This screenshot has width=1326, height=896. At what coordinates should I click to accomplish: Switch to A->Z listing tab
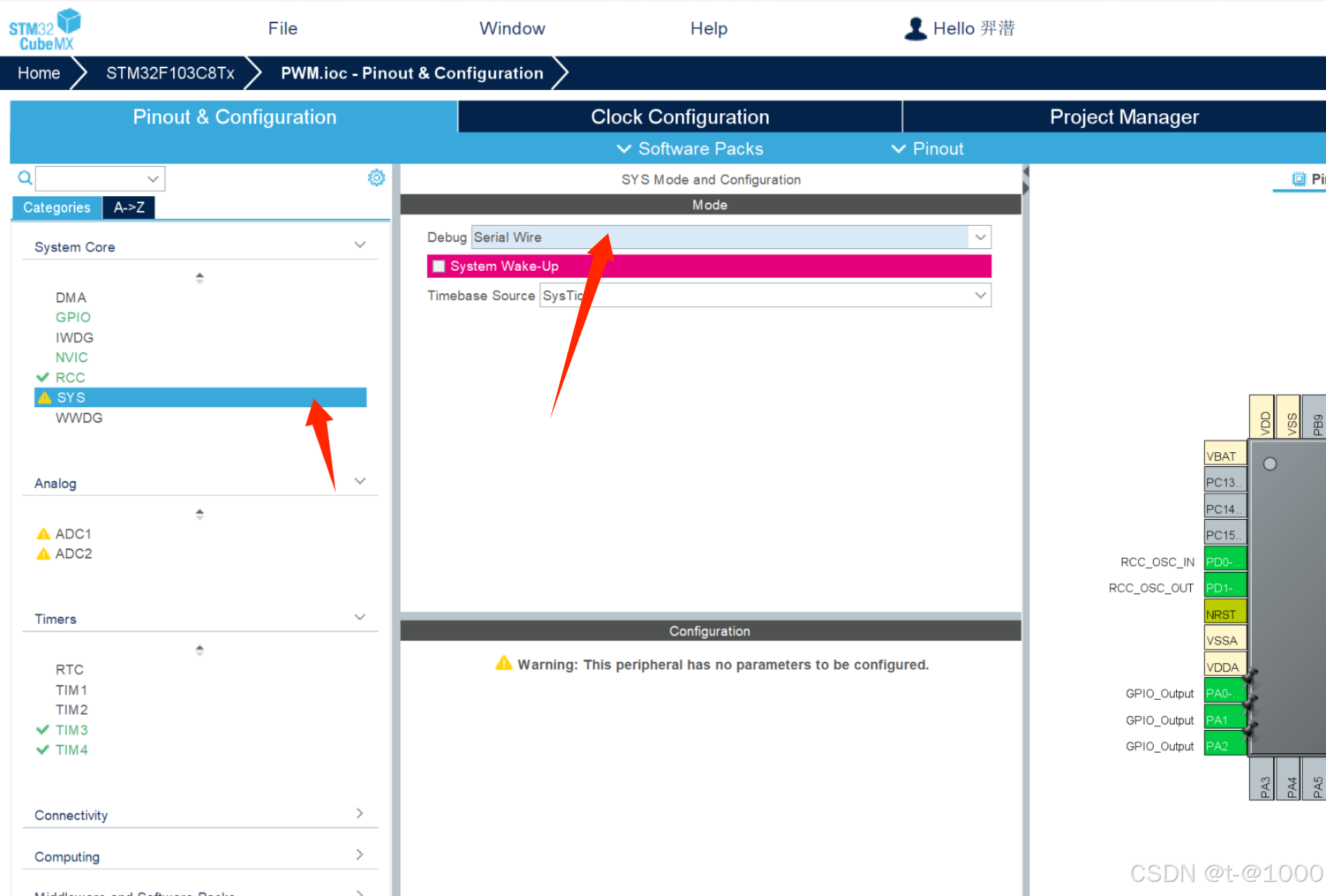pyautogui.click(x=129, y=207)
